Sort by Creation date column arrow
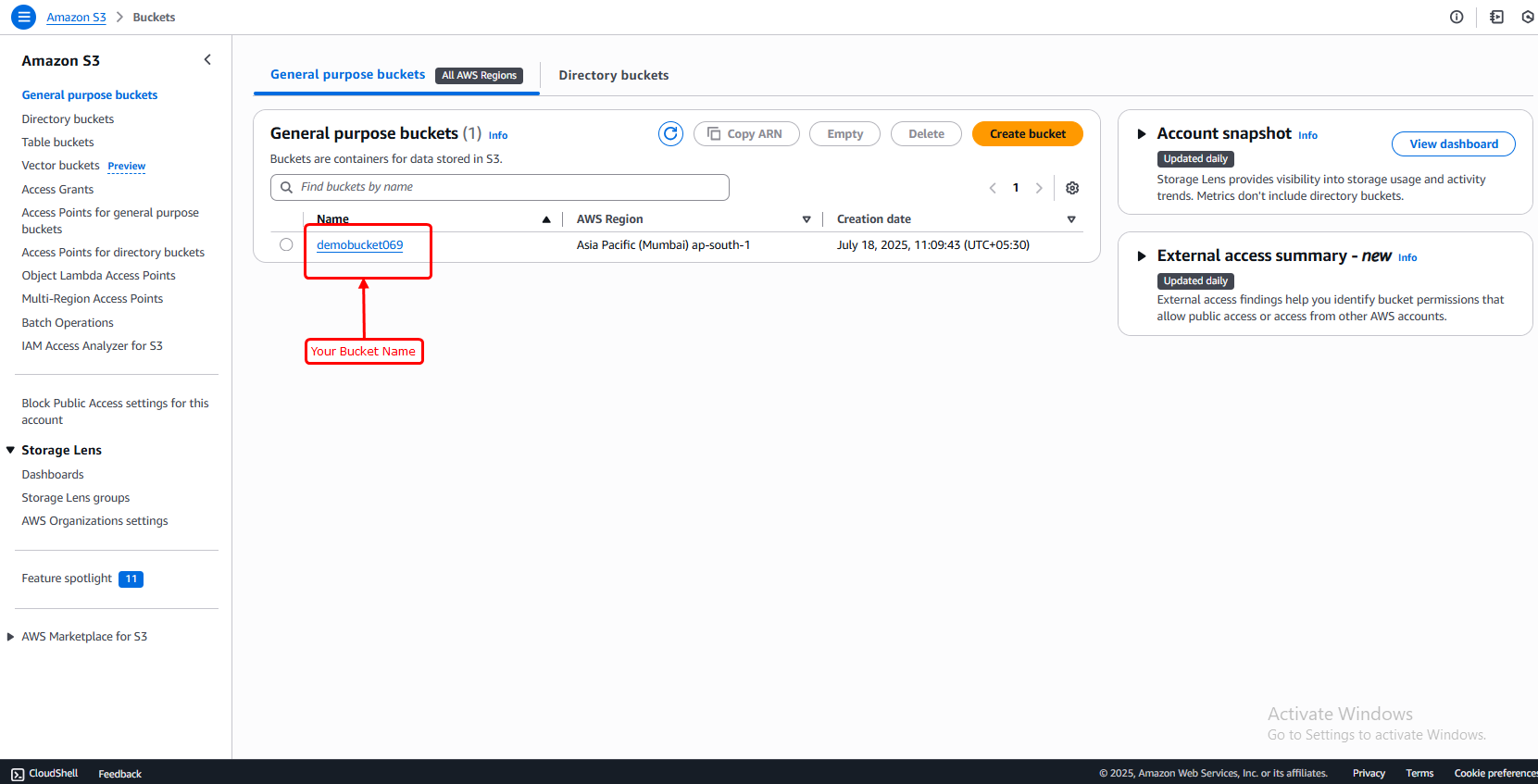The image size is (1538, 784). point(1071,219)
